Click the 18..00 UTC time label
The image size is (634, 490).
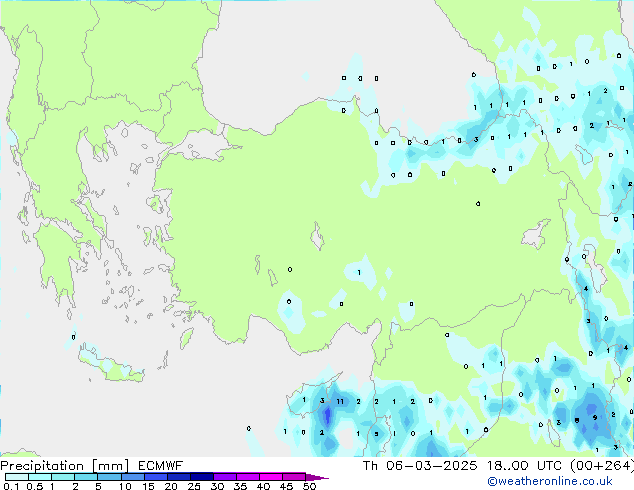point(524,466)
